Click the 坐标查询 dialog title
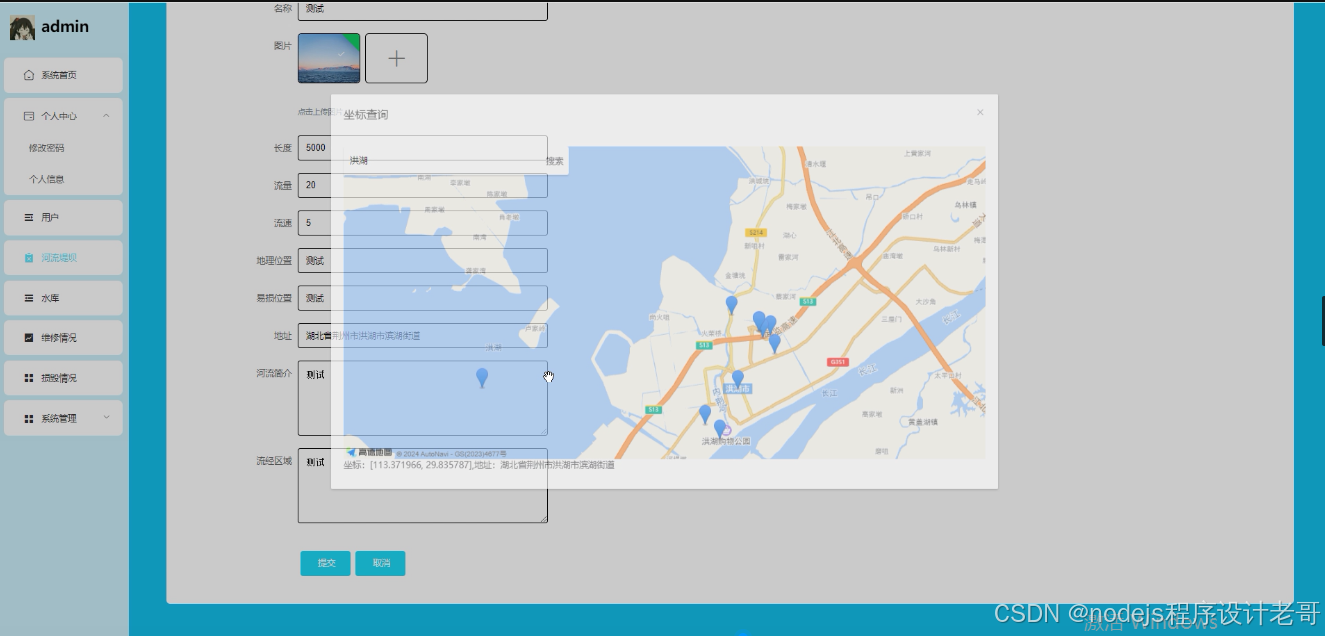Screen dimensions: 1325x636 click(366, 115)
